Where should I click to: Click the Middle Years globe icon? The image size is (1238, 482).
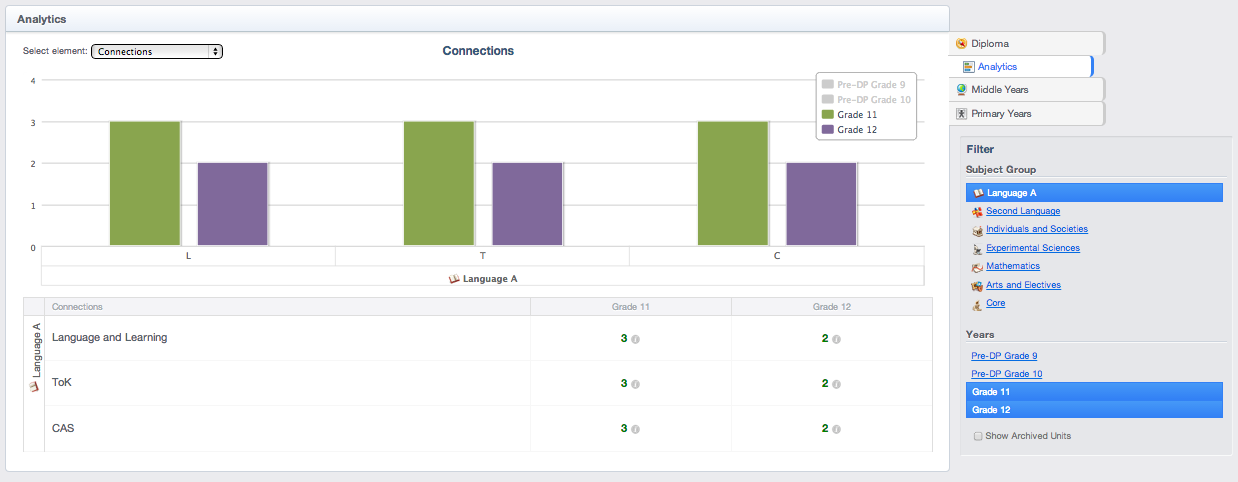962,90
